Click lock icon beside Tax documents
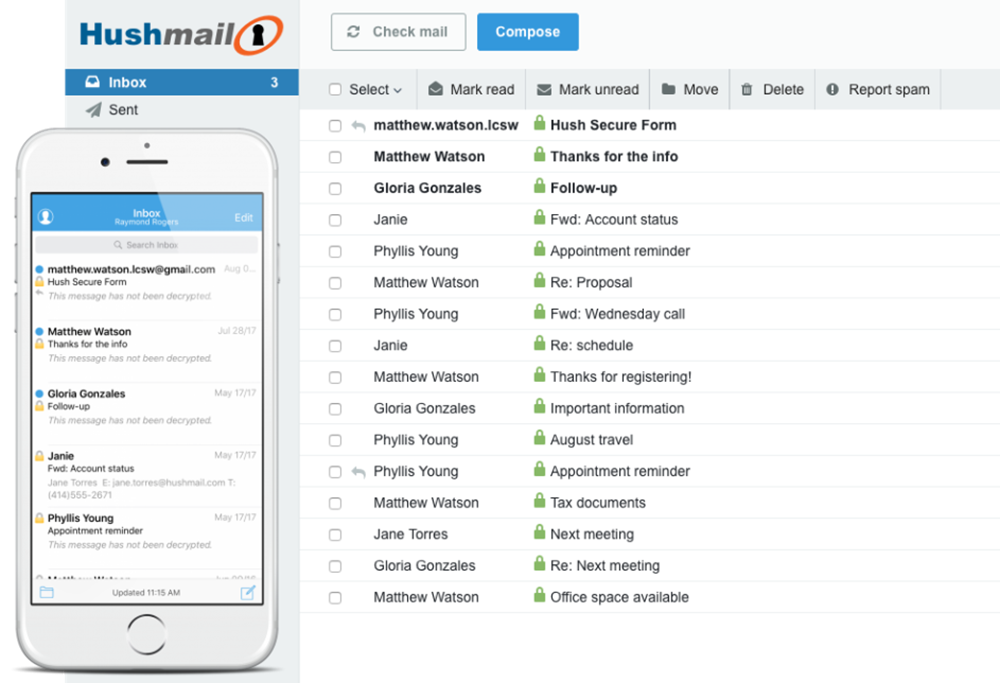The height and width of the screenshot is (683, 1000). (540, 501)
